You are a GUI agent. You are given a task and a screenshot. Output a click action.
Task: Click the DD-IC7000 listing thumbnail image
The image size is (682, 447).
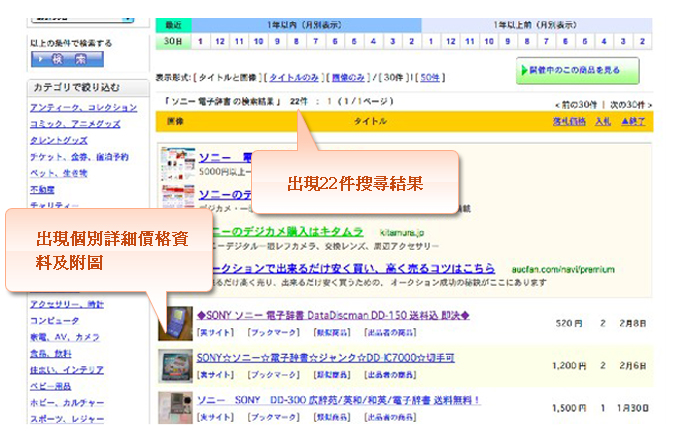[x=175, y=366]
